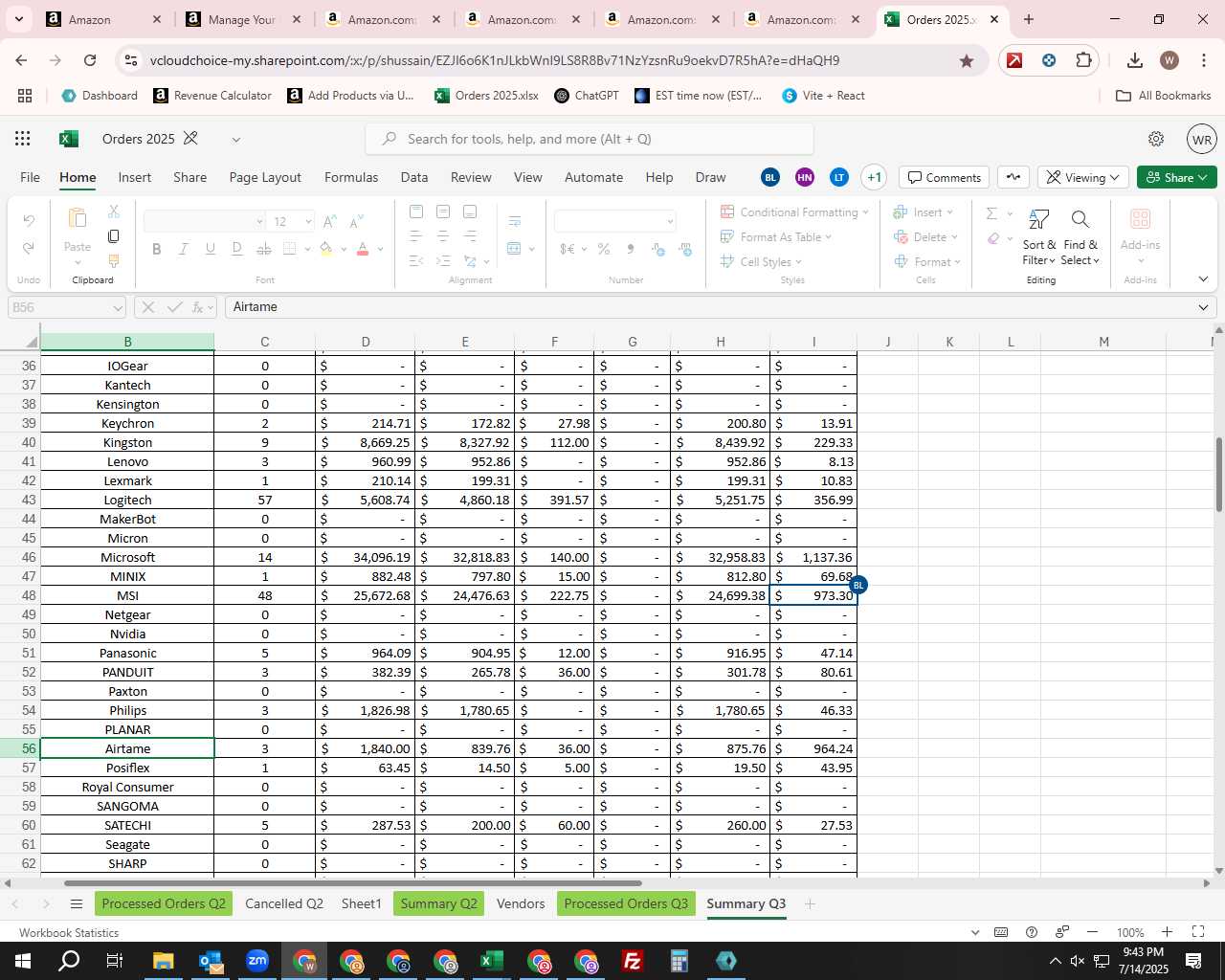This screenshot has width=1225, height=980.
Task: Open Excel from the Windows taskbar
Action: point(492,961)
